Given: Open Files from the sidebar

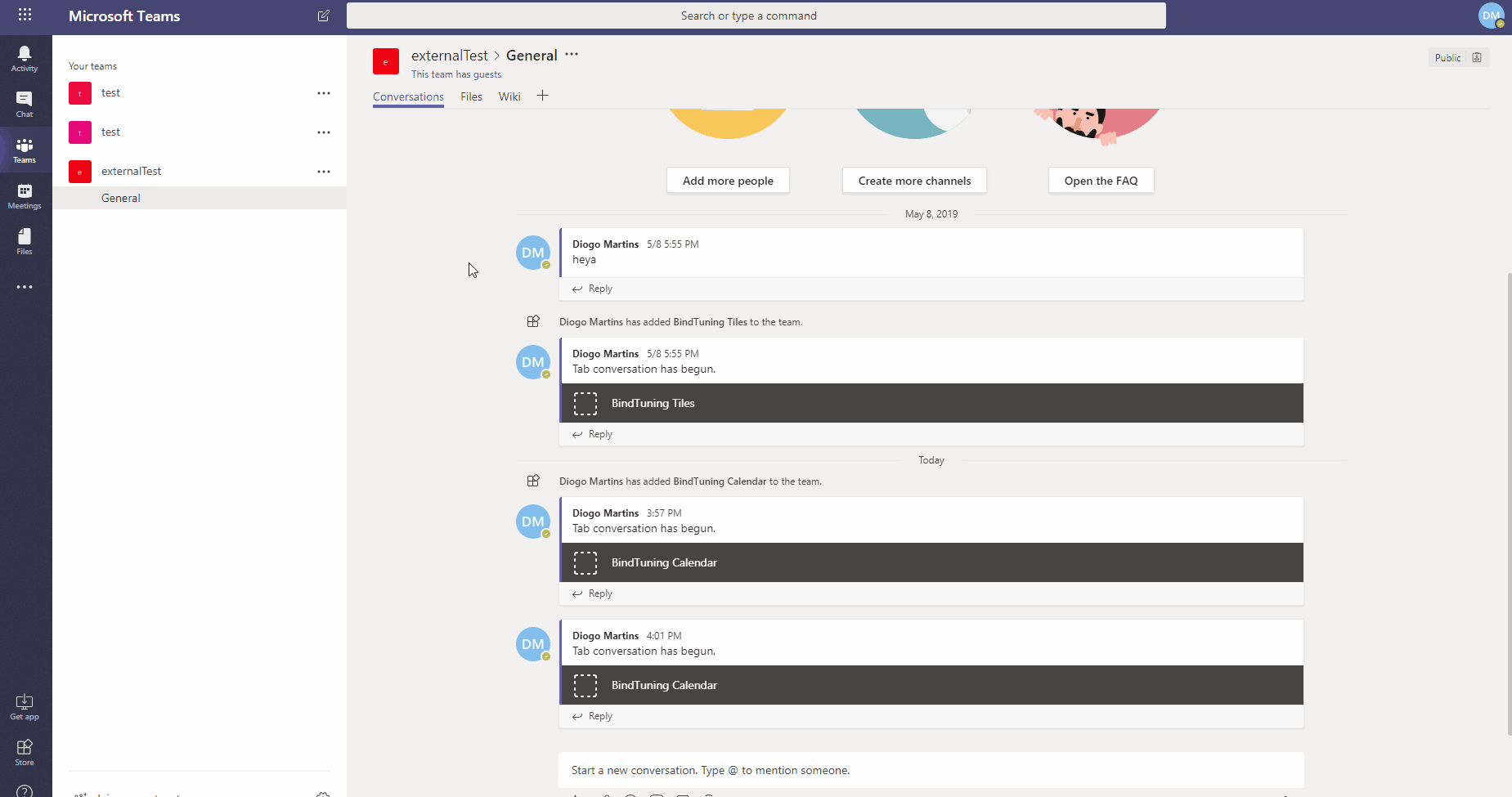Looking at the screenshot, I should (x=25, y=242).
